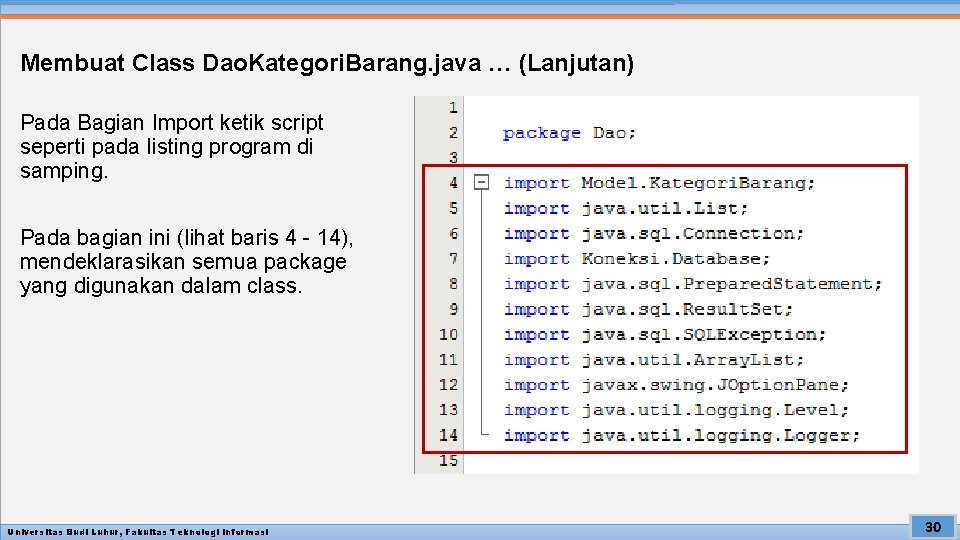Select 'import java.sql.Connection;' line
Image resolution: width=960 pixels, height=540 pixels.
pyautogui.click(x=653, y=233)
